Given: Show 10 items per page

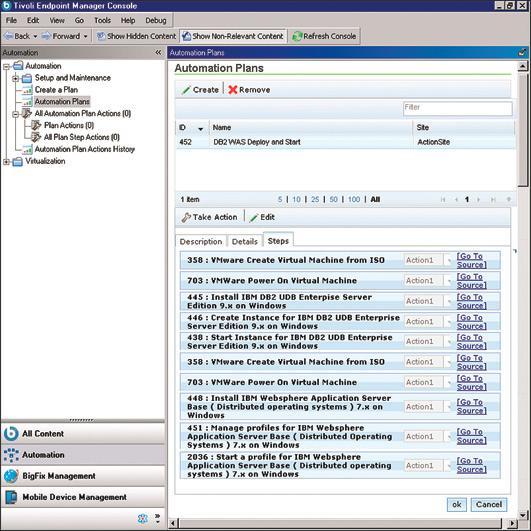Looking at the screenshot, I should point(296,199).
